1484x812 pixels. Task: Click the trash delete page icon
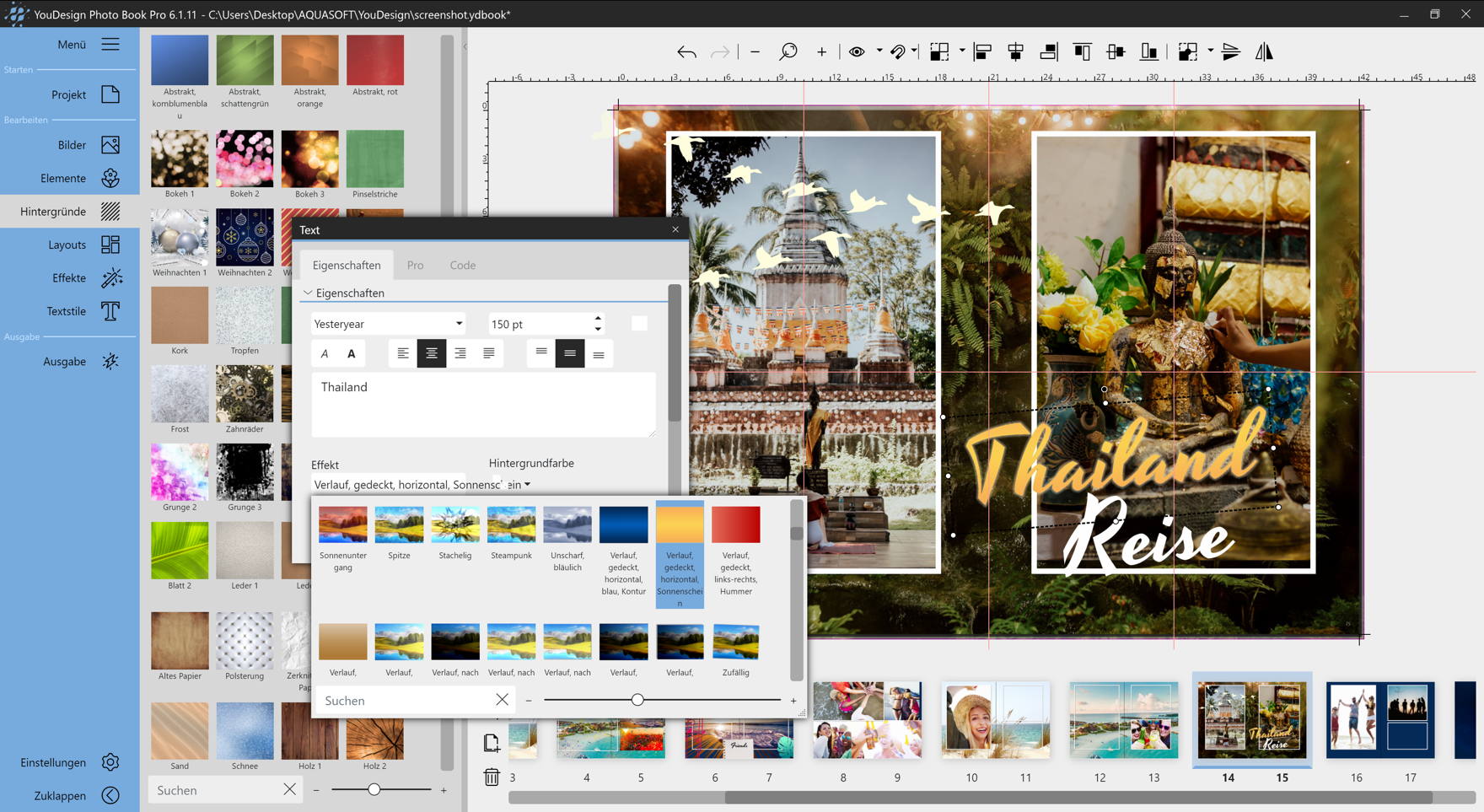coord(492,777)
